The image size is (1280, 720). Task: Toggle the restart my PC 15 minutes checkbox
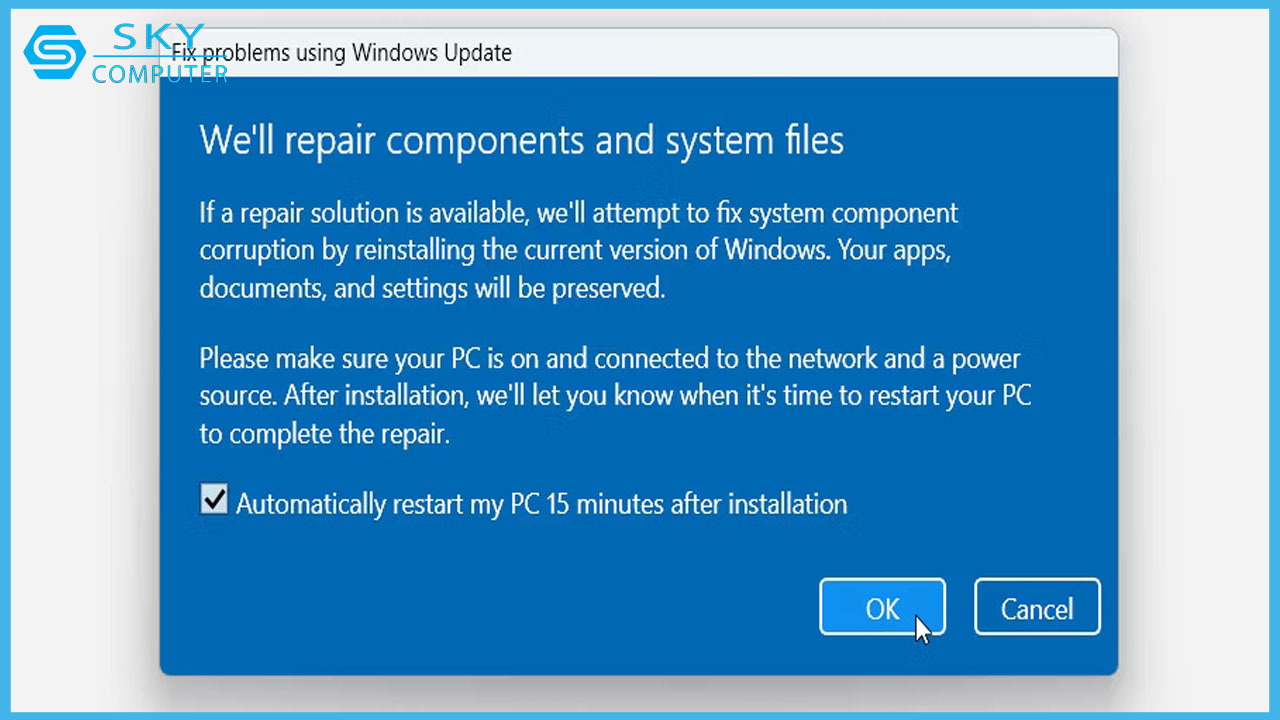pos(213,498)
